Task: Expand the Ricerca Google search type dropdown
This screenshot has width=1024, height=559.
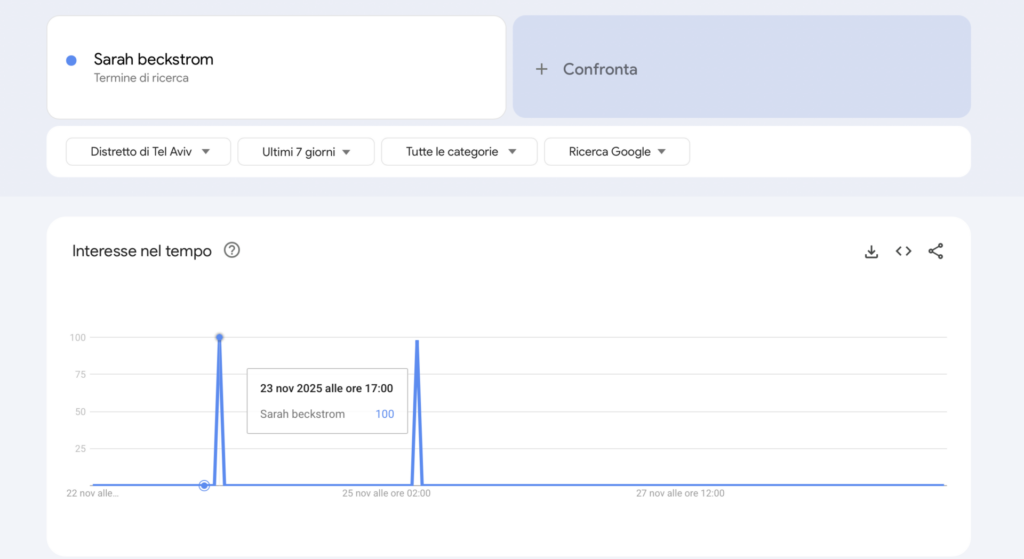Action: (x=617, y=152)
